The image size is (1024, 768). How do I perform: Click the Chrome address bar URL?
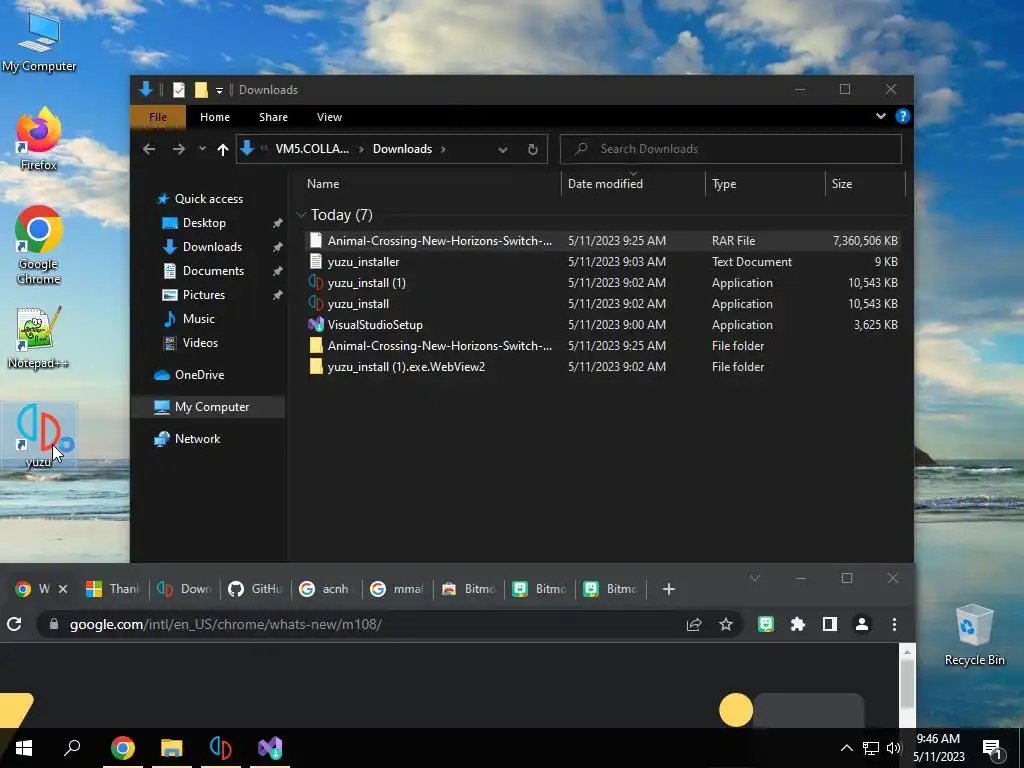(225, 624)
